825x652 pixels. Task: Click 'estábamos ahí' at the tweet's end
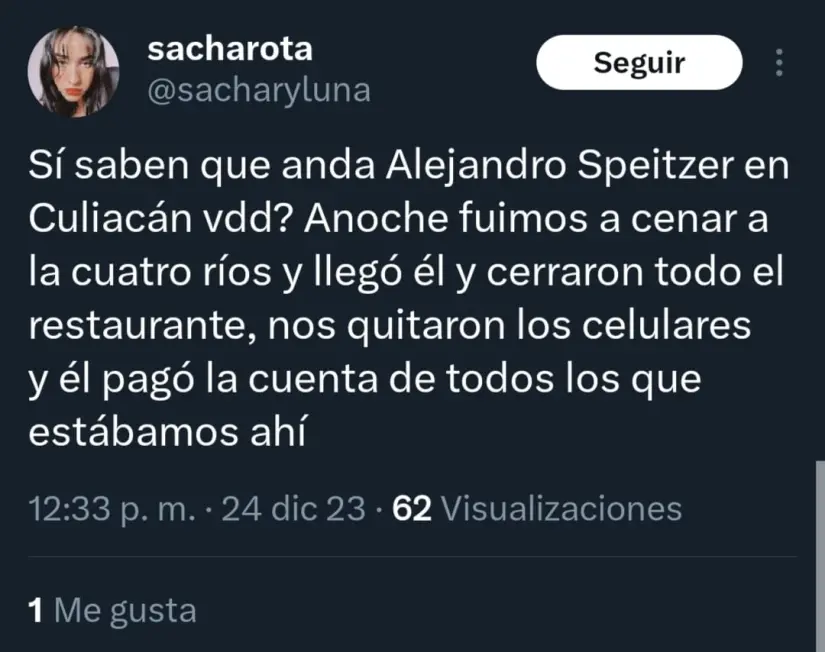point(167,432)
